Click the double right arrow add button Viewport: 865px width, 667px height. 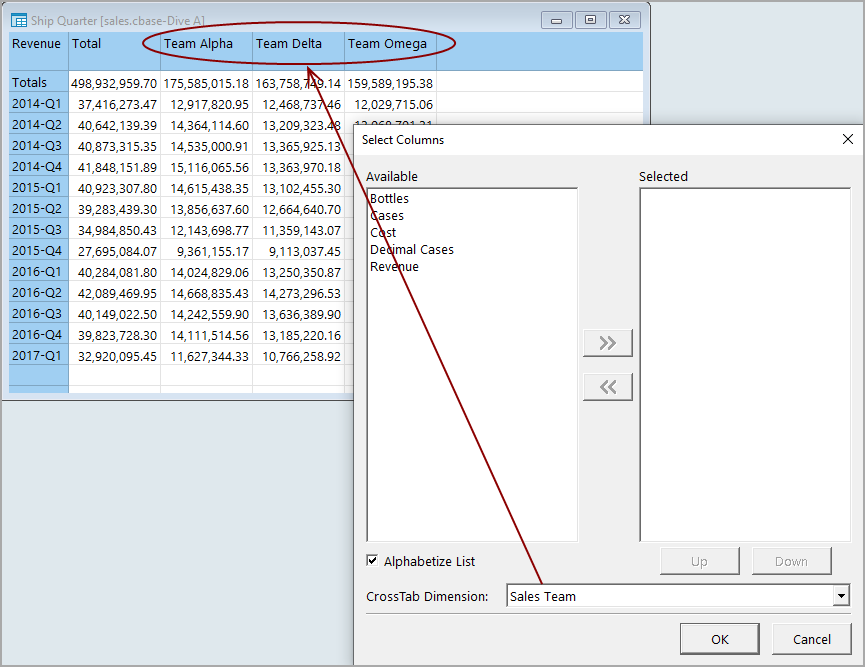tap(608, 343)
